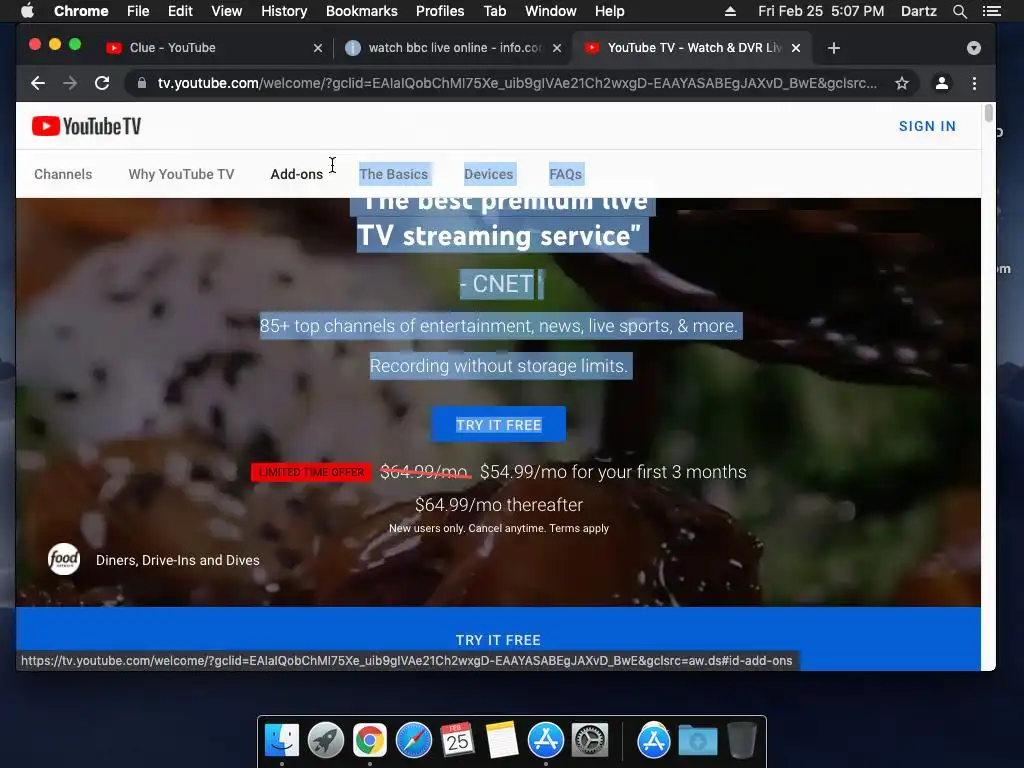Open App Store next to the Notes icon
Viewport: 1024px width, 768px height.
(x=545, y=740)
